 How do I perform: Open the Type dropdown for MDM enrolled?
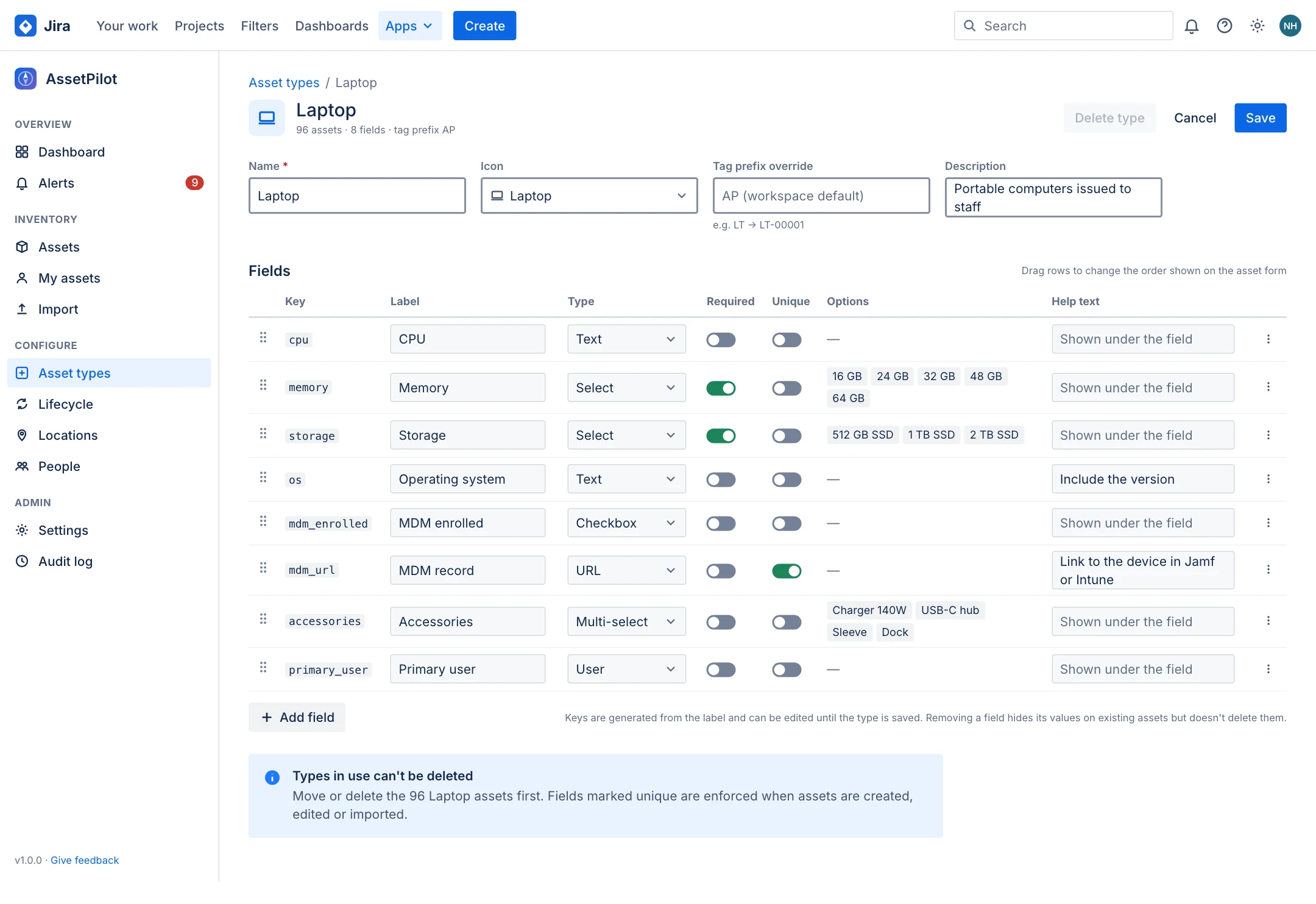click(x=626, y=523)
